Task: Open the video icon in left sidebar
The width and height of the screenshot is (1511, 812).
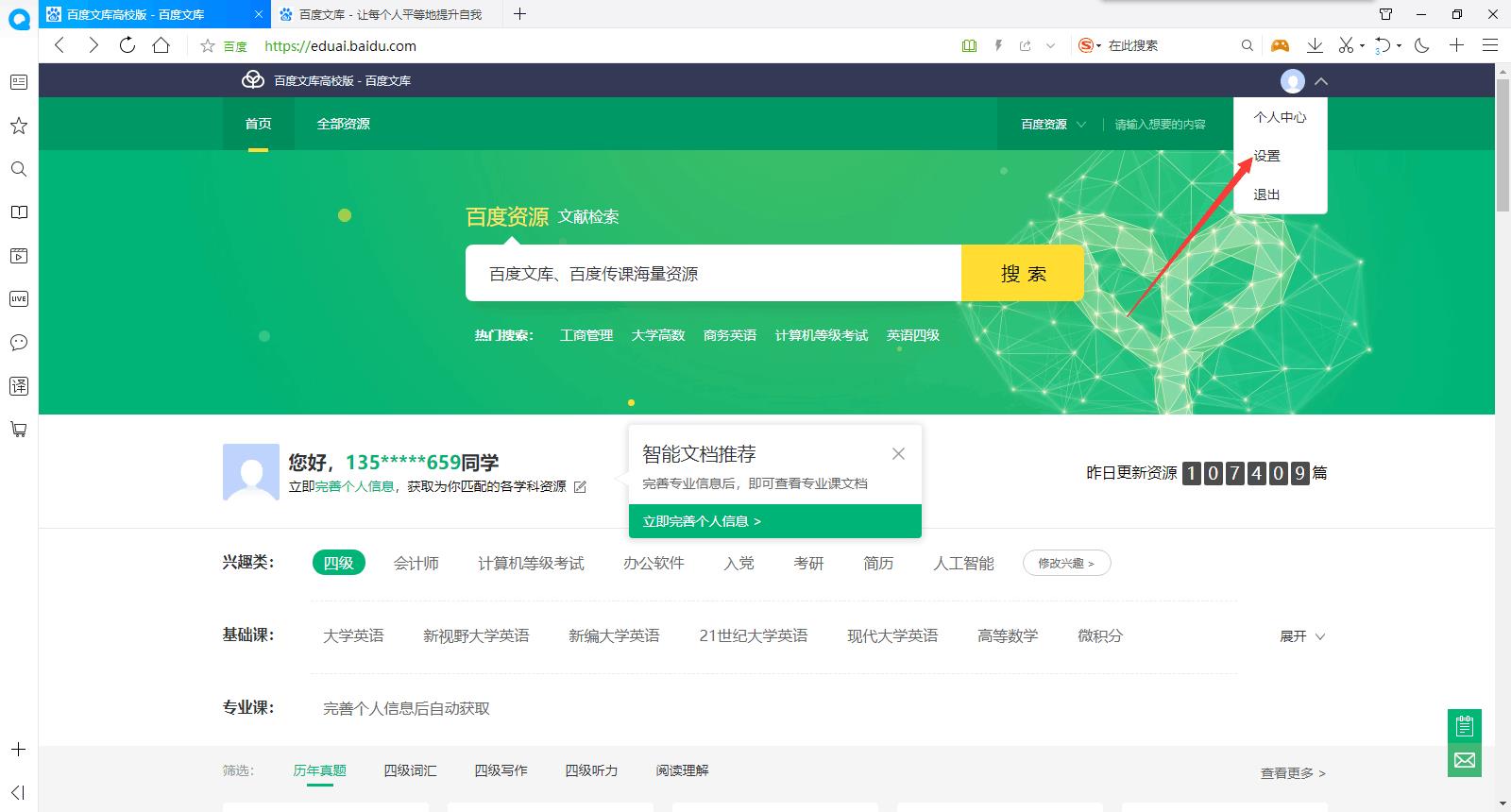Action: (x=18, y=256)
